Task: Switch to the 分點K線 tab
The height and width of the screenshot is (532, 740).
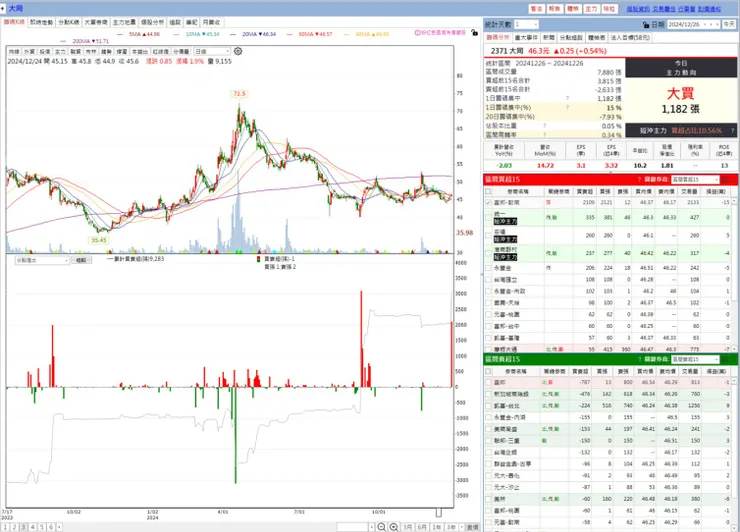Action: pos(69,22)
